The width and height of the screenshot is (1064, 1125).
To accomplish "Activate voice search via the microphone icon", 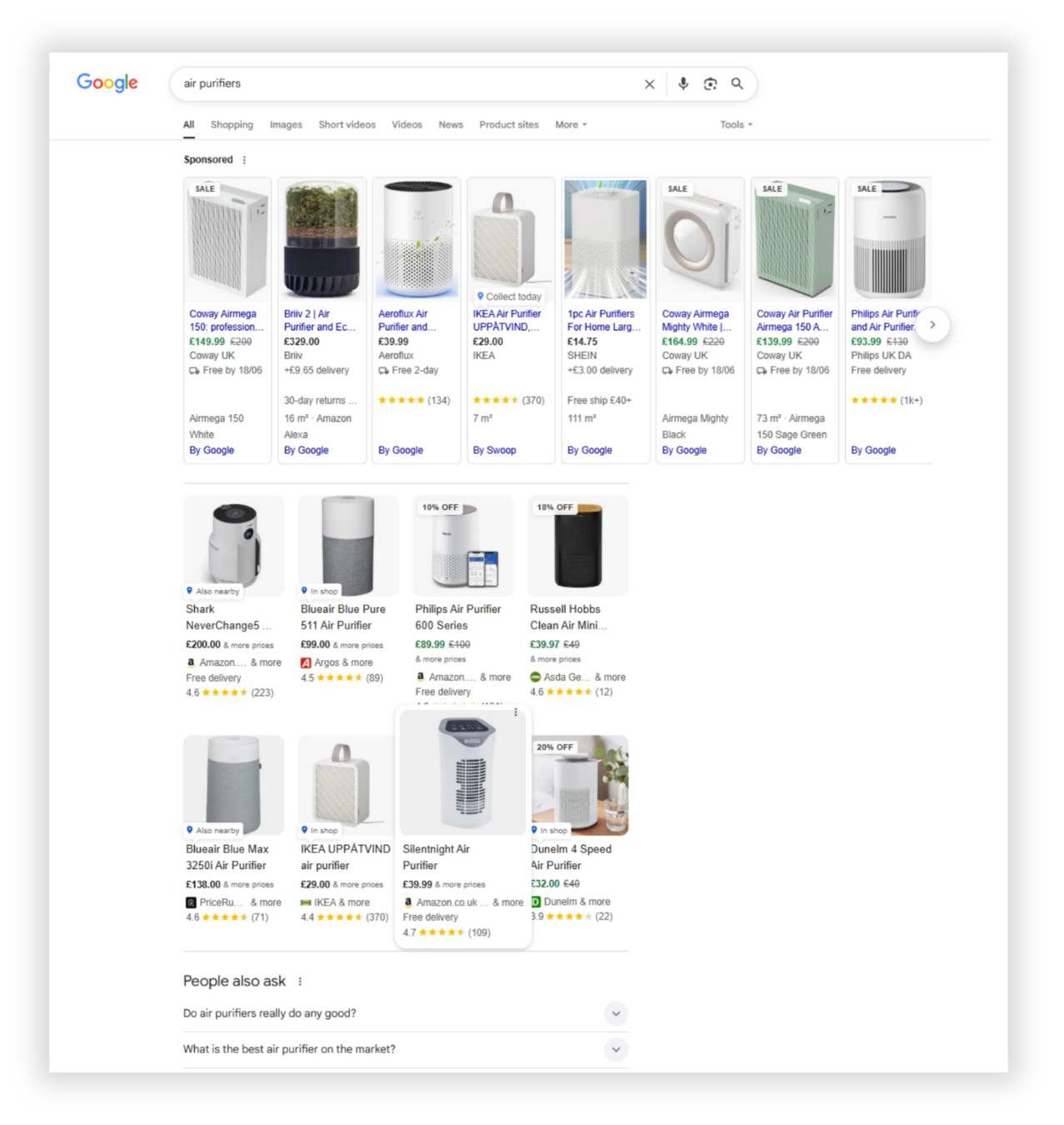I will click(x=683, y=83).
